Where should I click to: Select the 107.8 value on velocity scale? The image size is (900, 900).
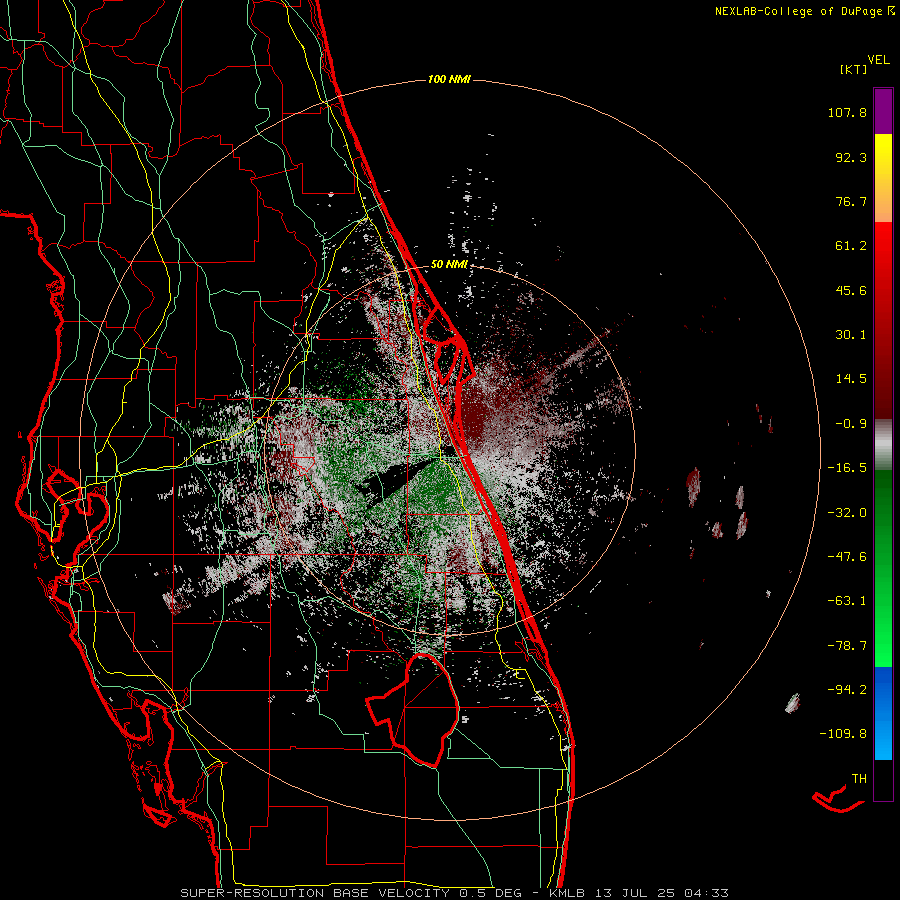(847, 112)
